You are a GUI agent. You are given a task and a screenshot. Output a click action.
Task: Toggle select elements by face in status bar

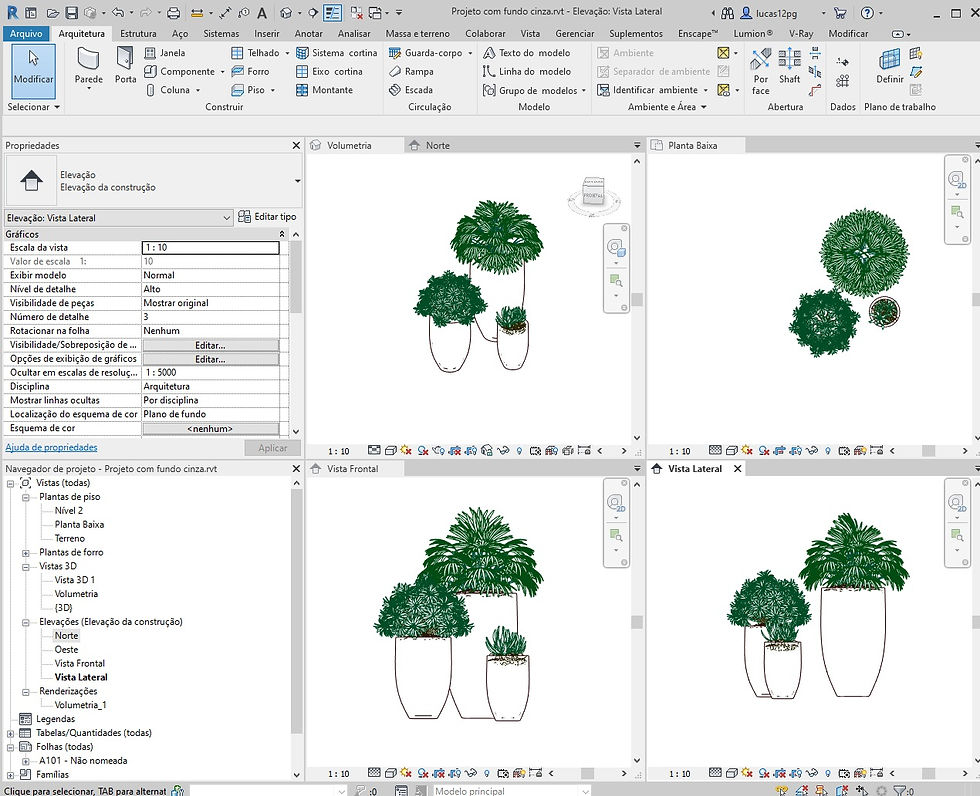coord(842,790)
